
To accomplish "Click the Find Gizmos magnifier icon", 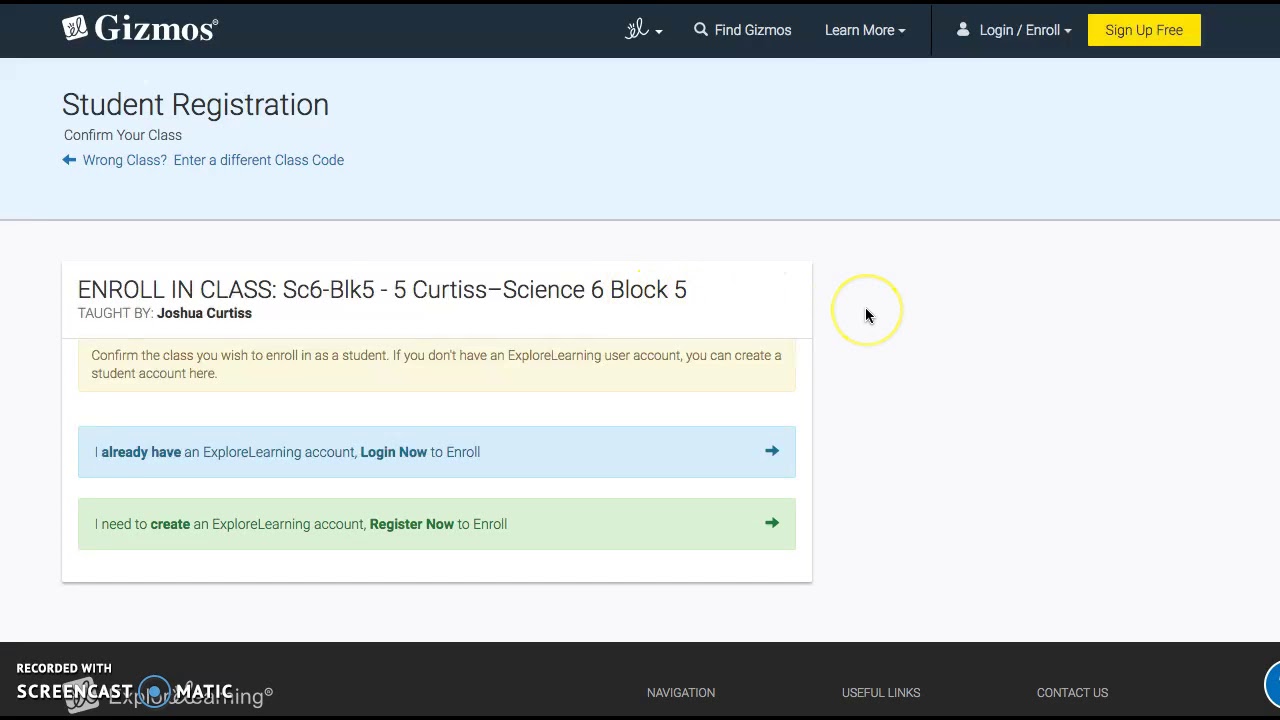I will (701, 30).
